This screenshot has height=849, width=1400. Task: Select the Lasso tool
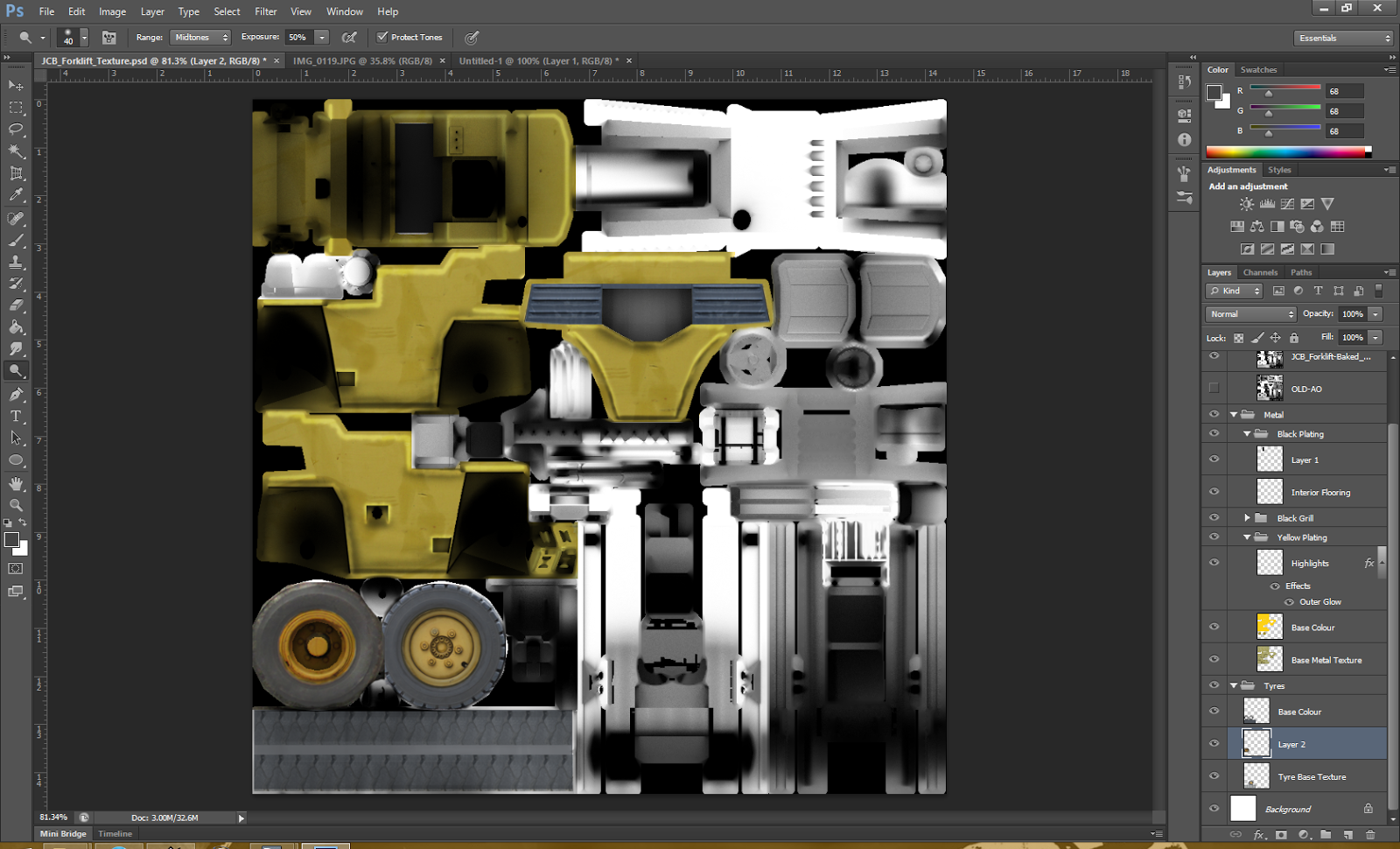[16, 129]
